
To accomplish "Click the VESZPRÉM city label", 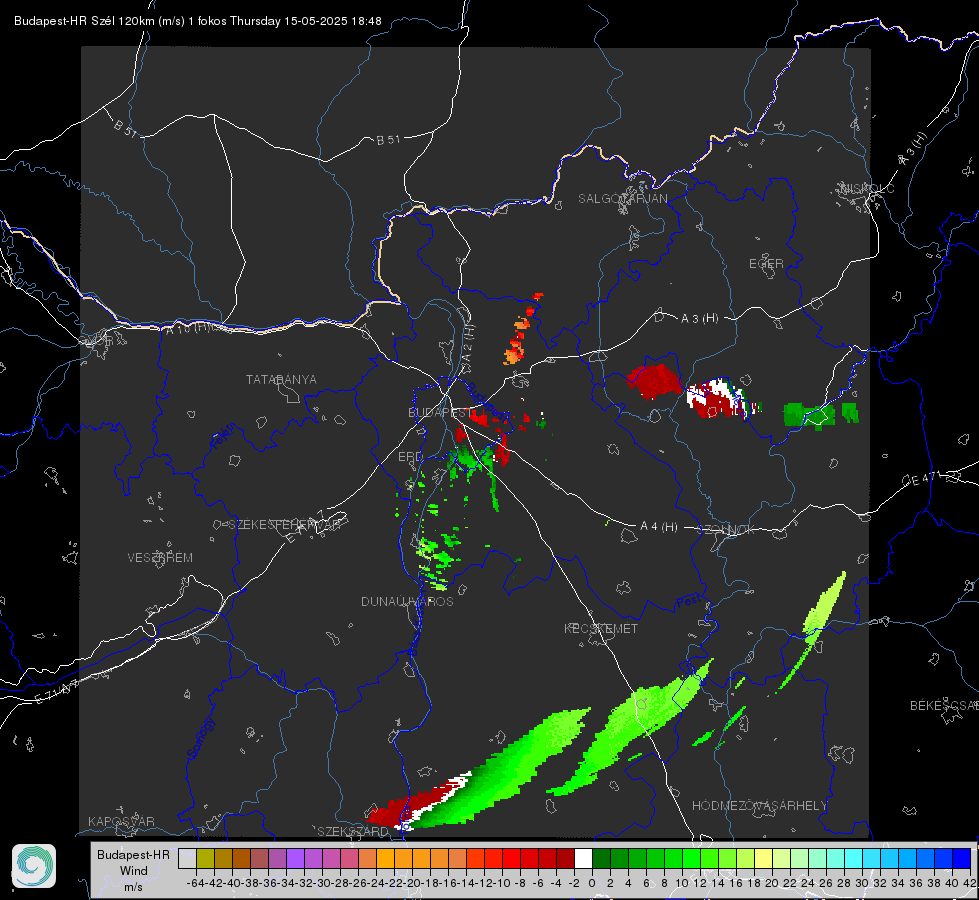I will pos(160,558).
